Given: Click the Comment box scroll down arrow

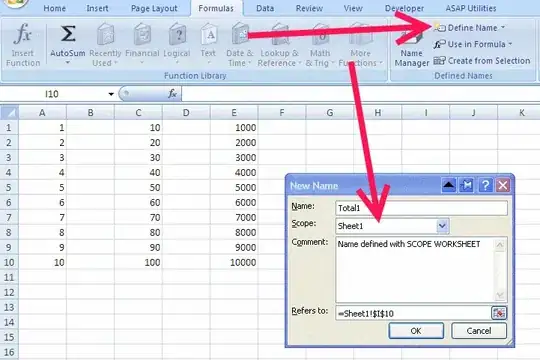Looking at the screenshot, I should click(x=500, y=296).
